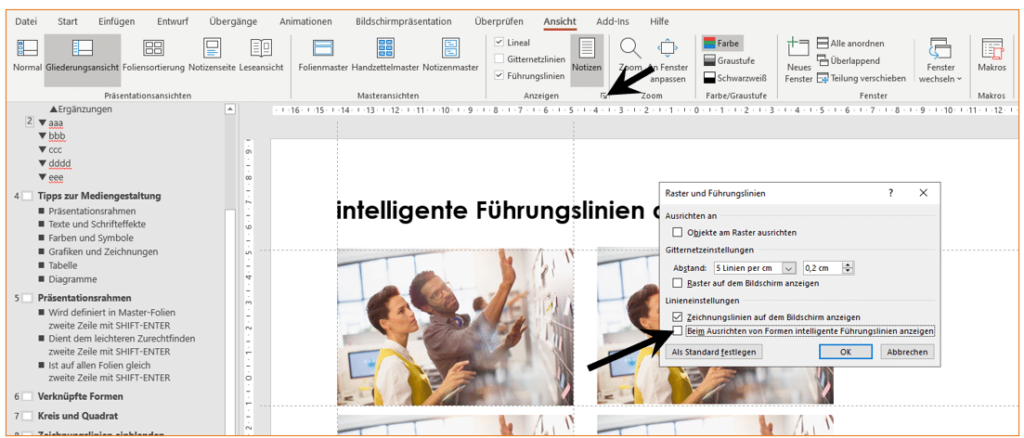Switch to Normal view
This screenshot has height=438, width=1024.
[27, 55]
